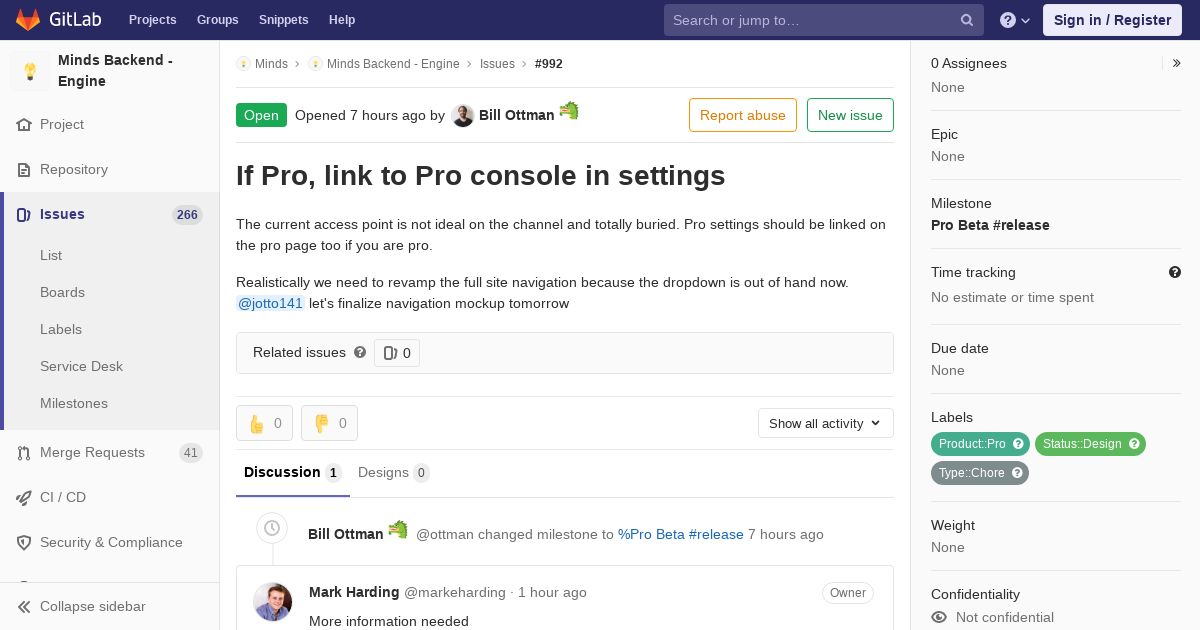Click the Security & Compliance shield icon

point(24,543)
